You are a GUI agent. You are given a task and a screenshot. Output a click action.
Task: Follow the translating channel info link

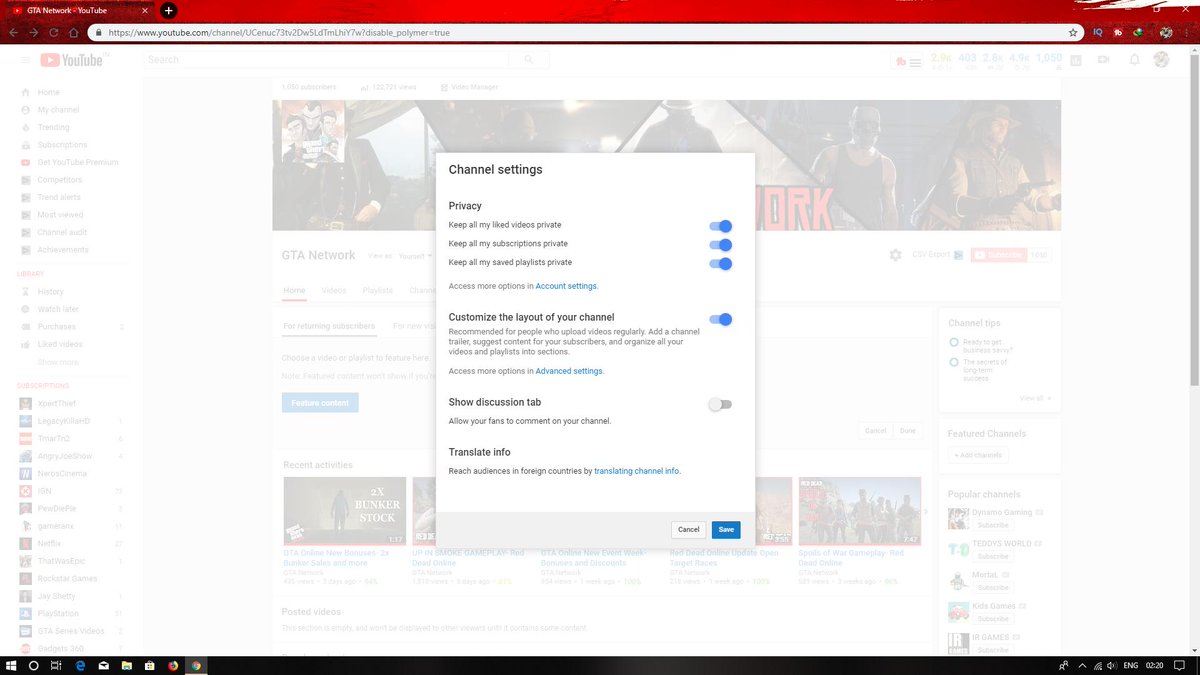637,470
